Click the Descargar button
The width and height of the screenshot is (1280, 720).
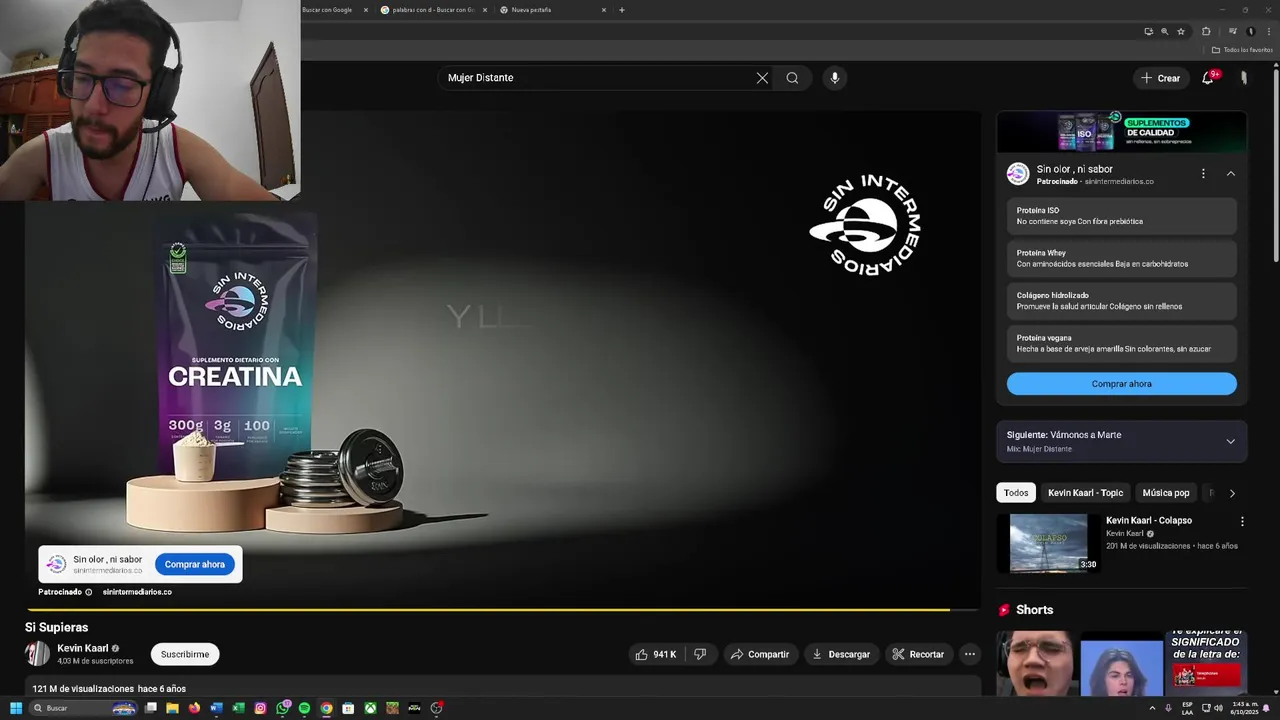(841, 654)
